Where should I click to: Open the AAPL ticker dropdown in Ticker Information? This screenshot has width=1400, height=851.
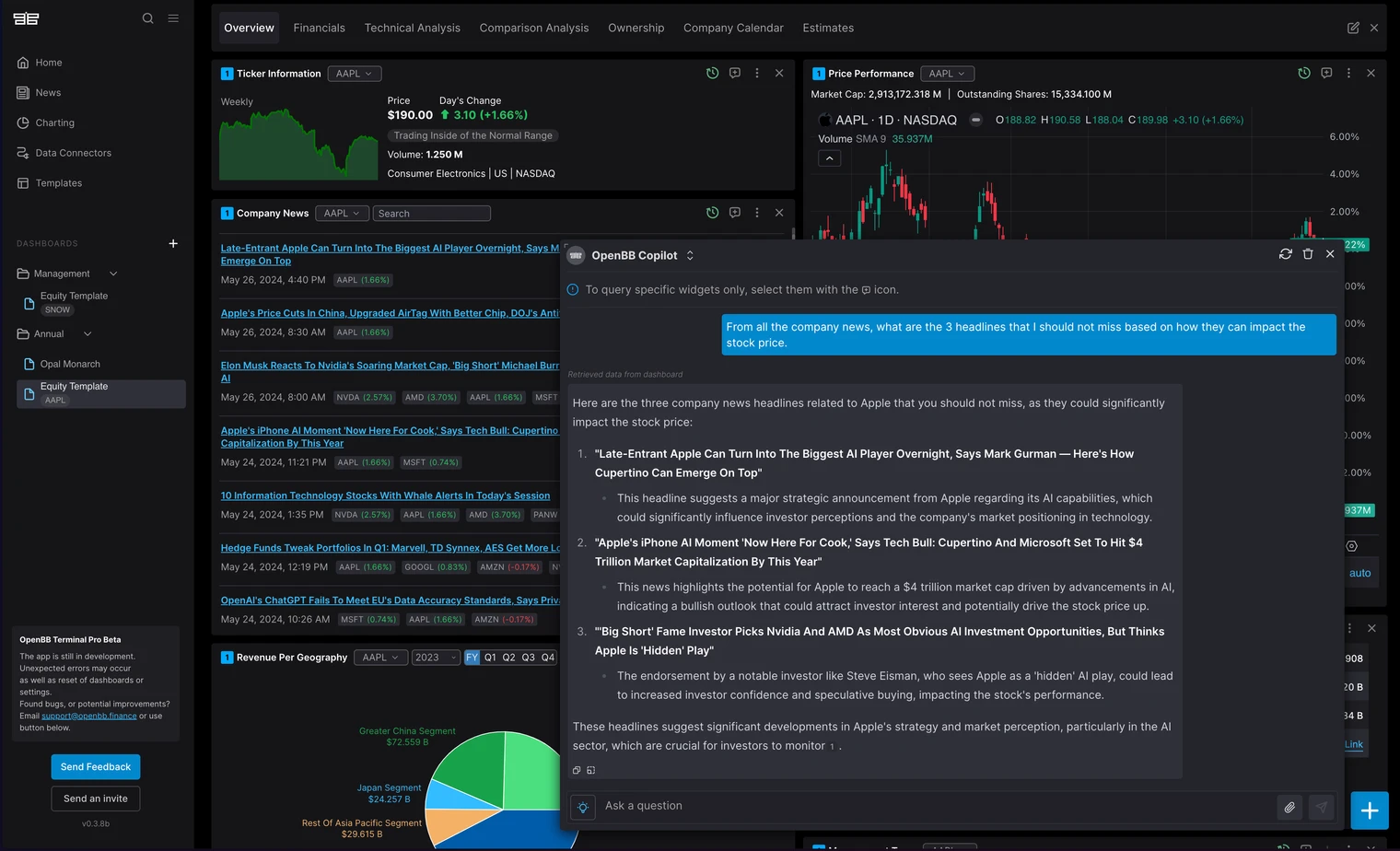coord(354,74)
